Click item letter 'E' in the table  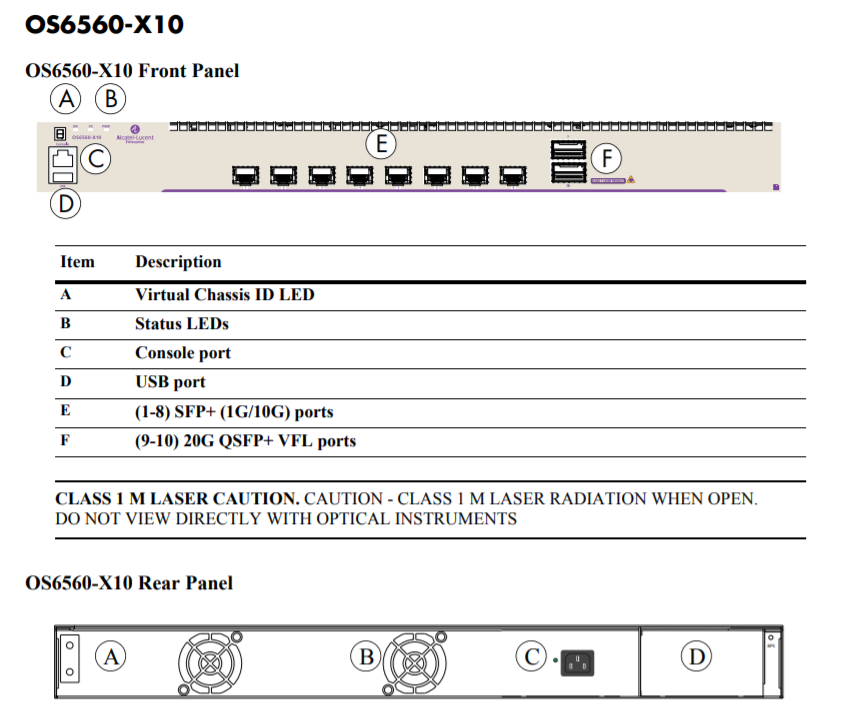[x=65, y=410]
